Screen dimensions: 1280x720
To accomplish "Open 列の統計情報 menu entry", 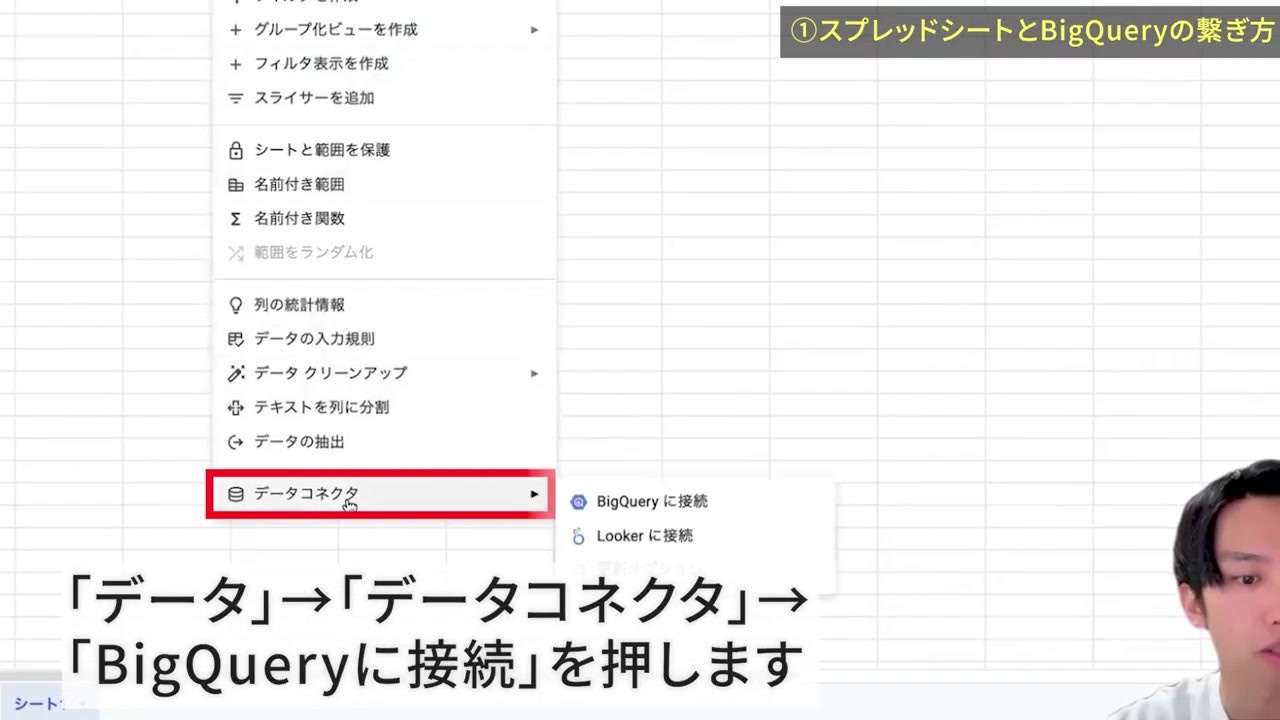I will coord(384,305).
